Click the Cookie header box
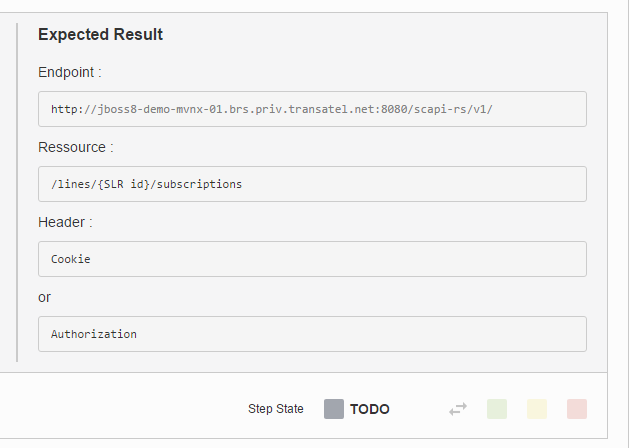 [x=312, y=259]
